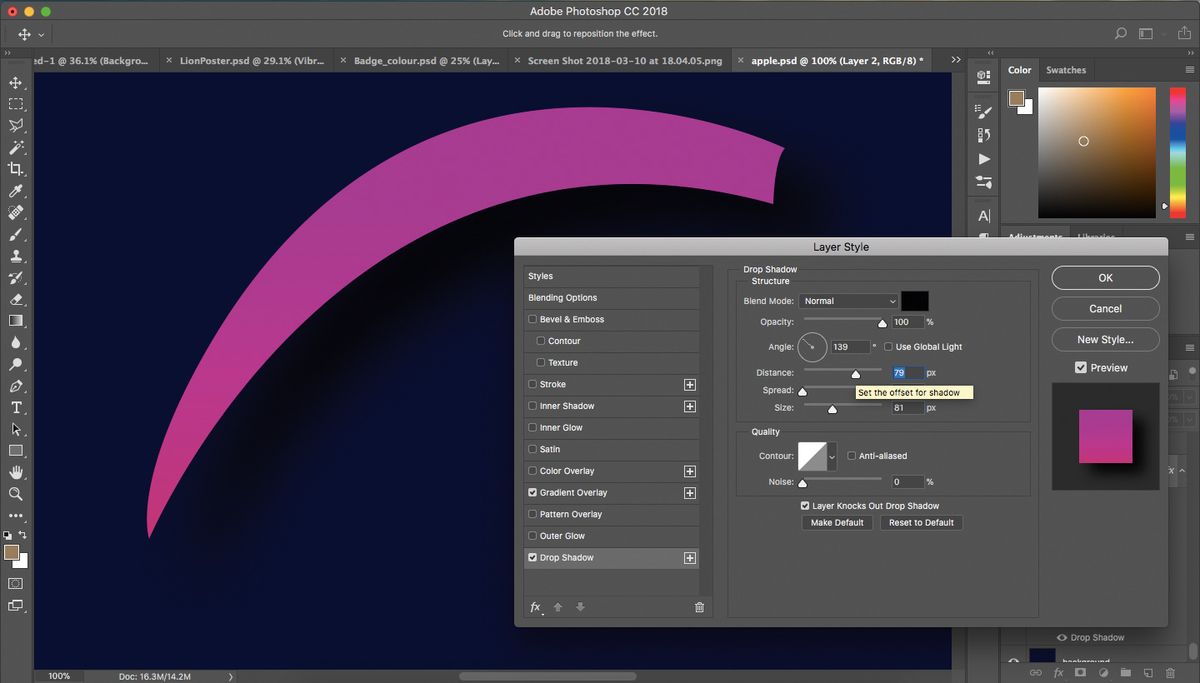Open the Contour shape picker

pyautogui.click(x=831, y=455)
